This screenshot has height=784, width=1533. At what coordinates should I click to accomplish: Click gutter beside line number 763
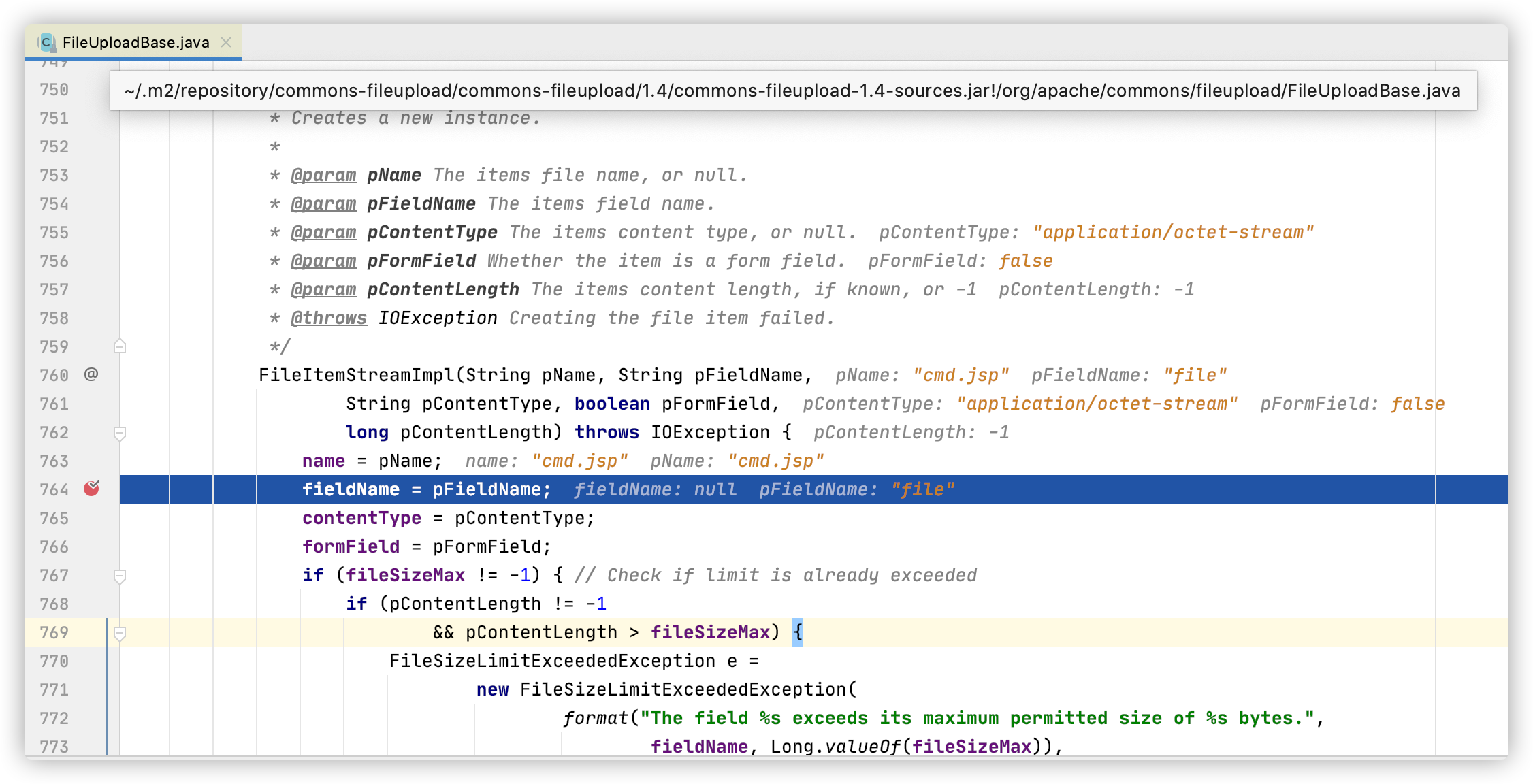click(x=91, y=461)
